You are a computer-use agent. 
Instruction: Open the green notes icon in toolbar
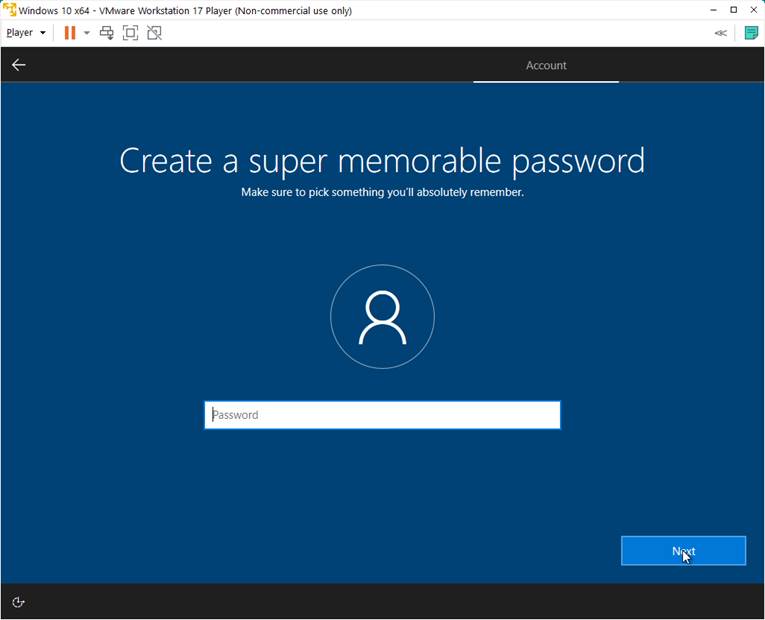751,33
